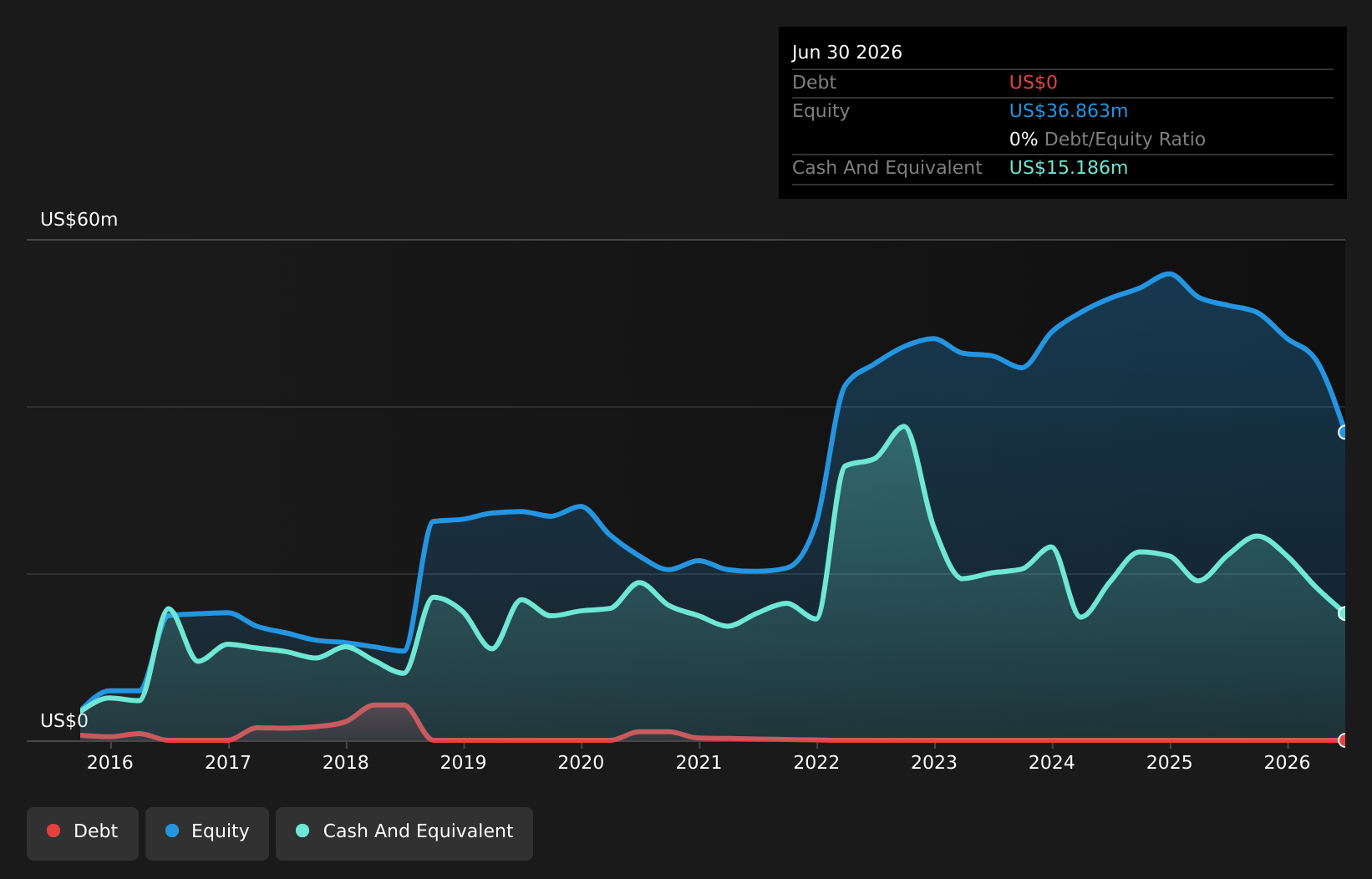Click the 2023 x-axis label
This screenshot has width=1372, height=879.
934,762
